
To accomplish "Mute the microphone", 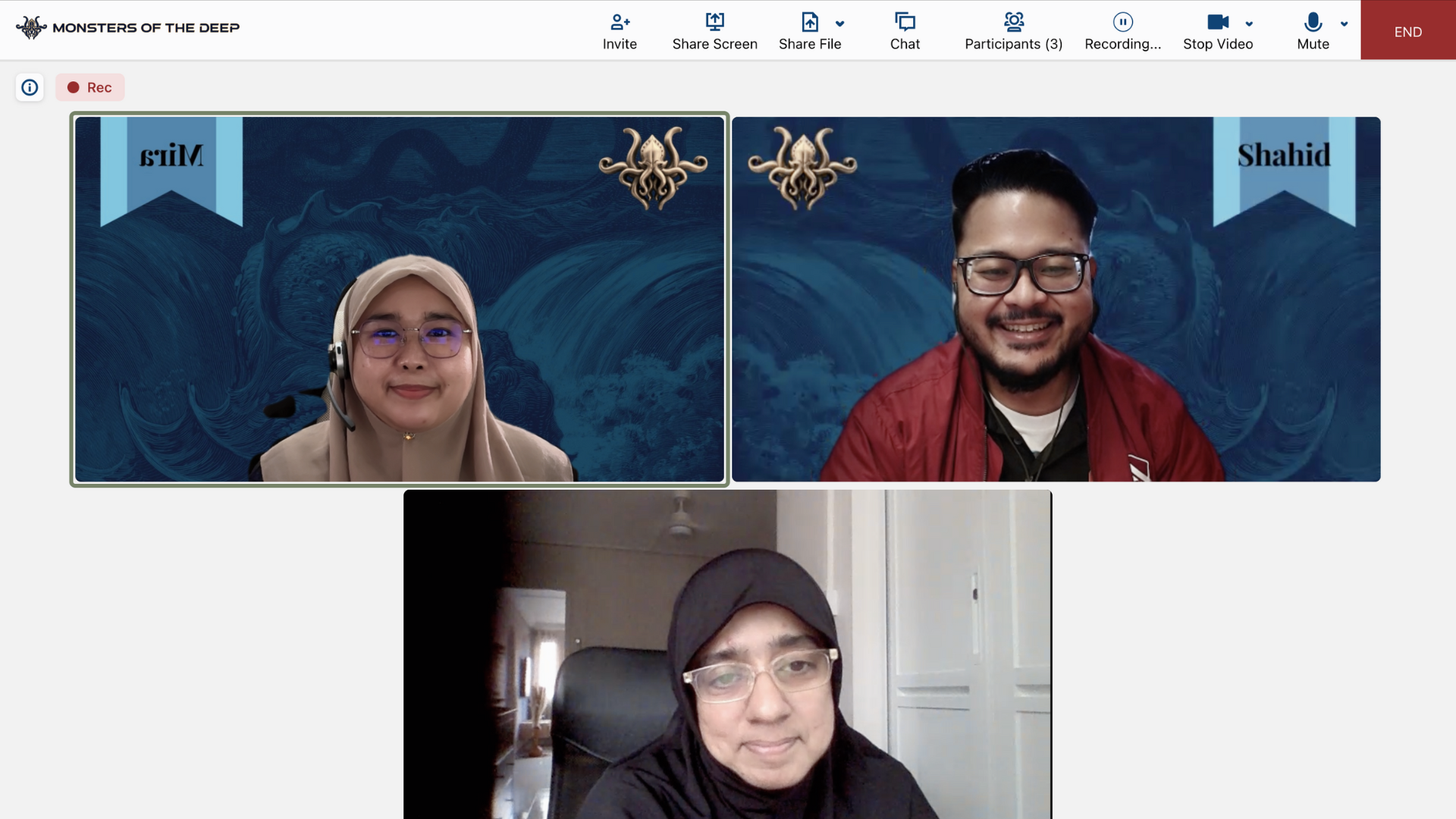I will click(1313, 31).
